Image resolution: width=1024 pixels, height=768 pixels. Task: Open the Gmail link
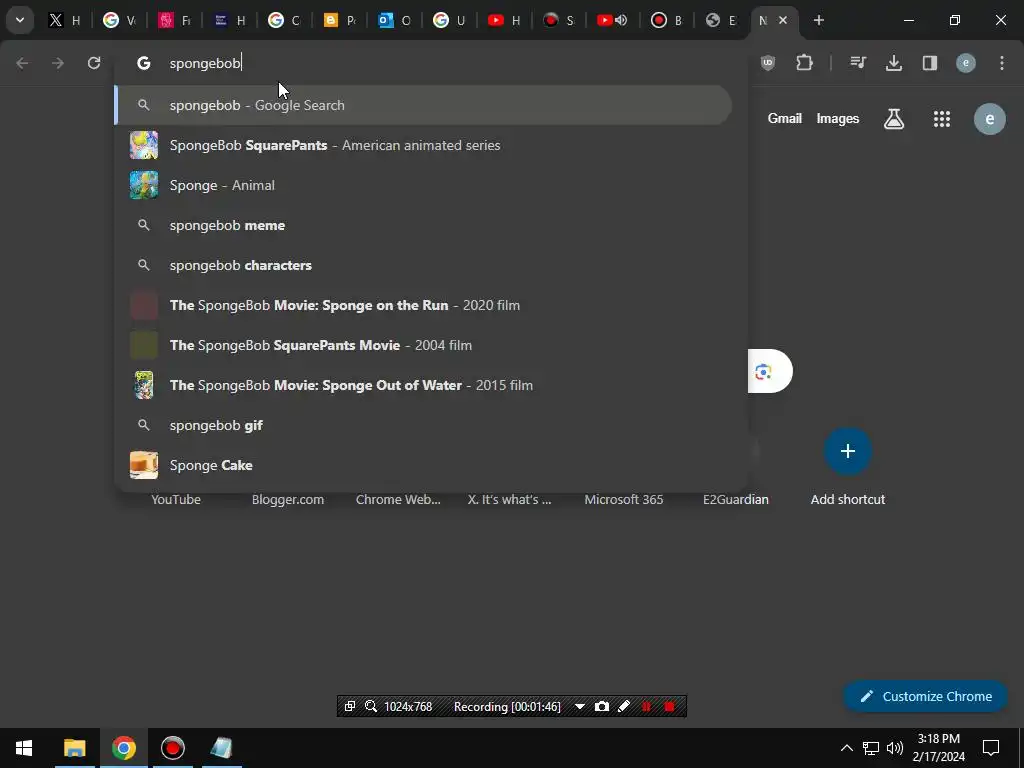784,118
